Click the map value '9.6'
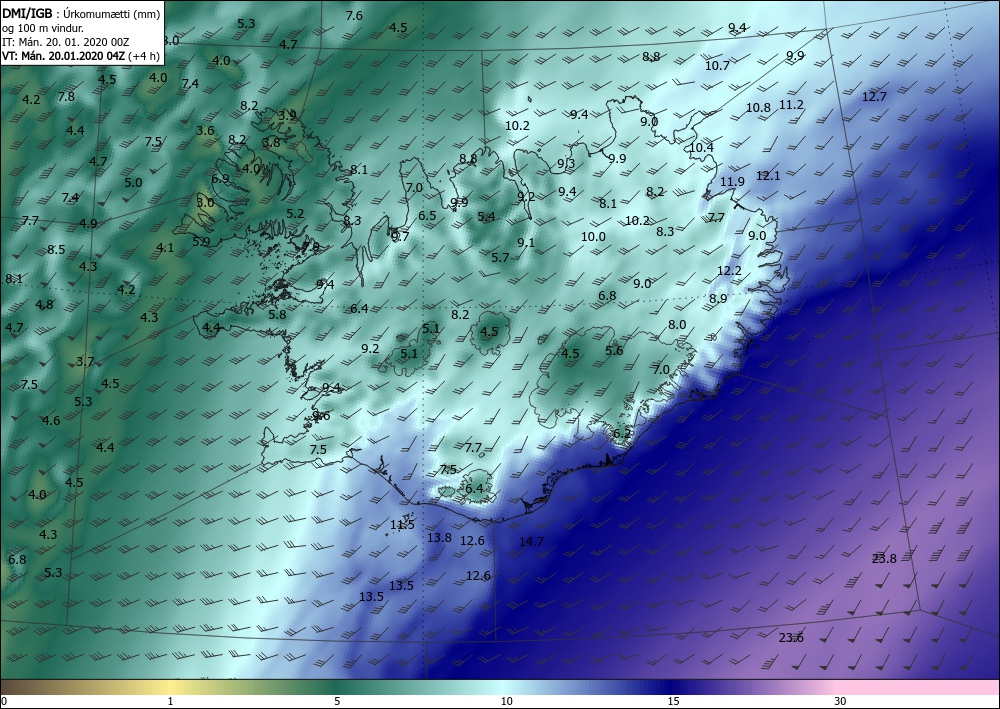Viewport: 1000px width, 709px height. (x=321, y=416)
